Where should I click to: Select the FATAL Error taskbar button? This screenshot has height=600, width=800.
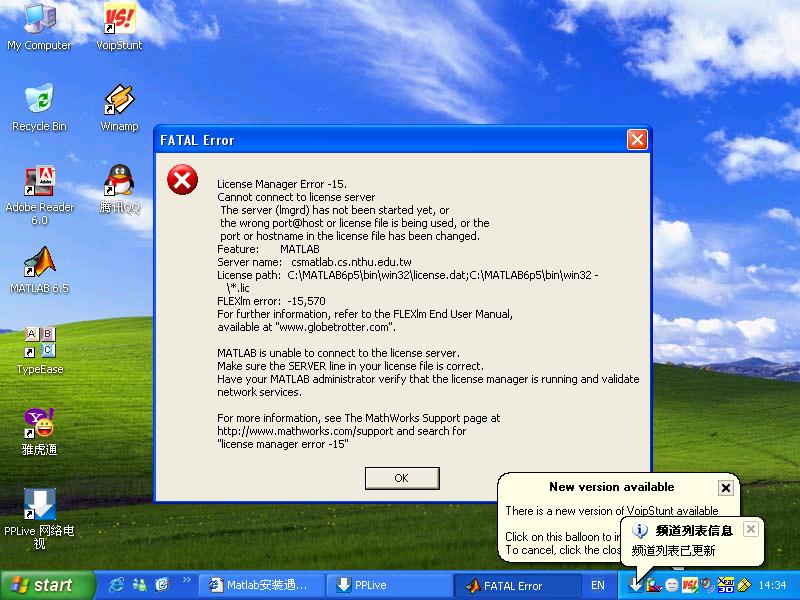coord(517,585)
